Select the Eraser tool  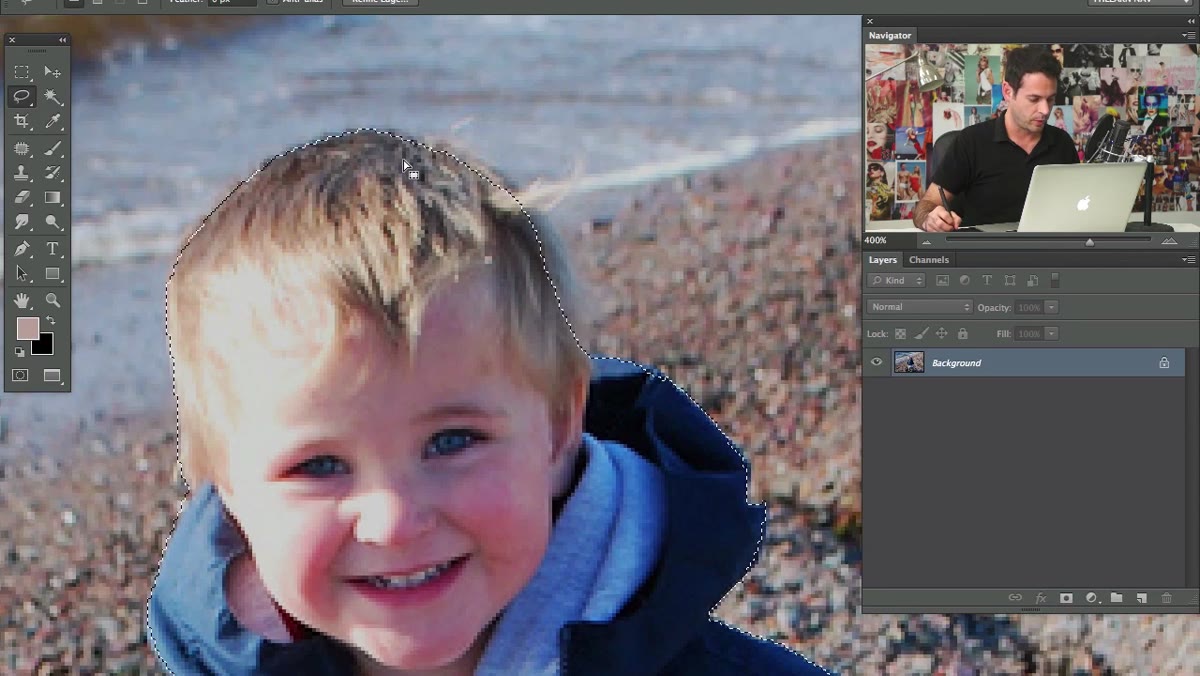(21, 198)
